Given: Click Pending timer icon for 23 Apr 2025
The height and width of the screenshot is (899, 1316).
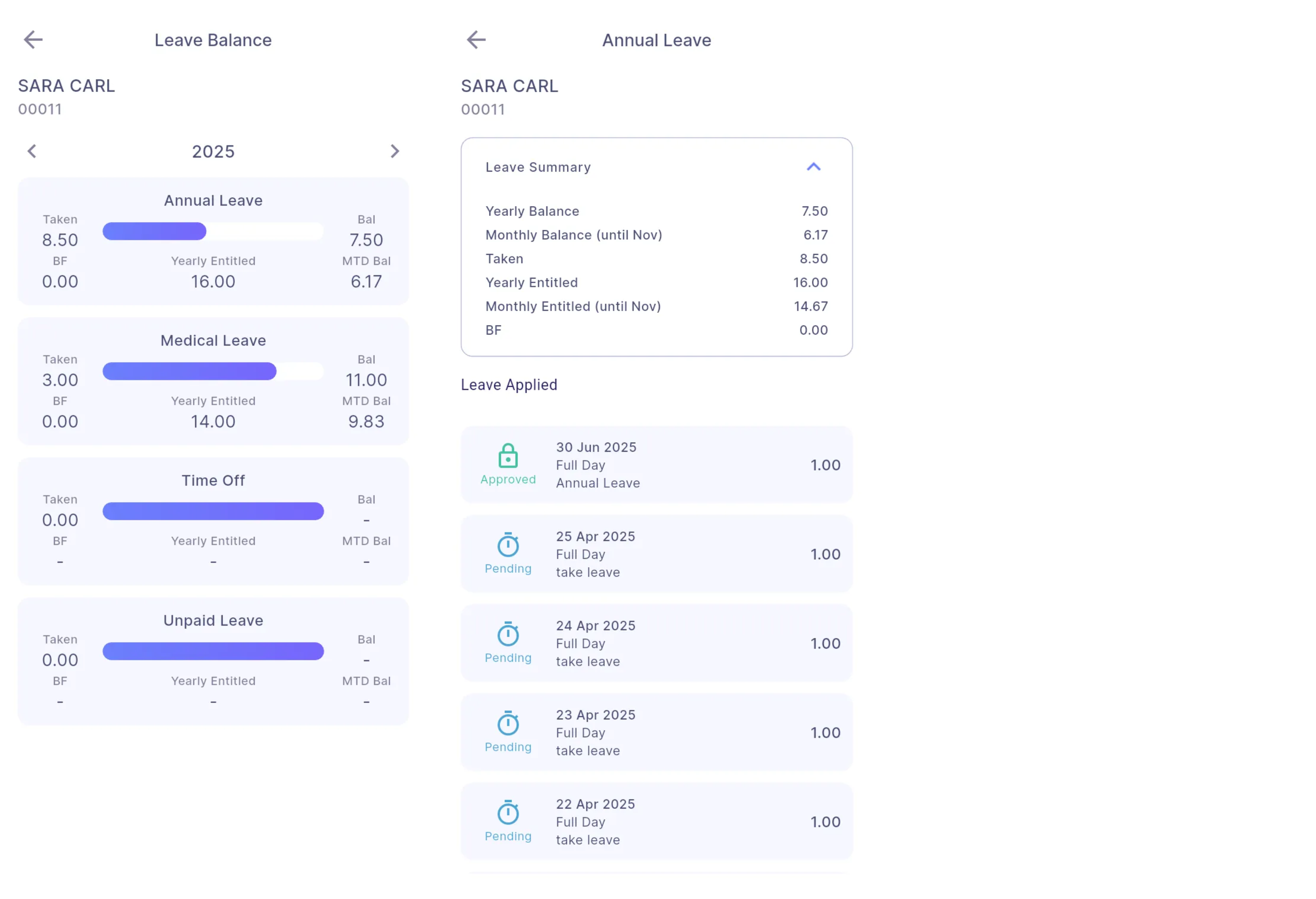Looking at the screenshot, I should [508, 723].
